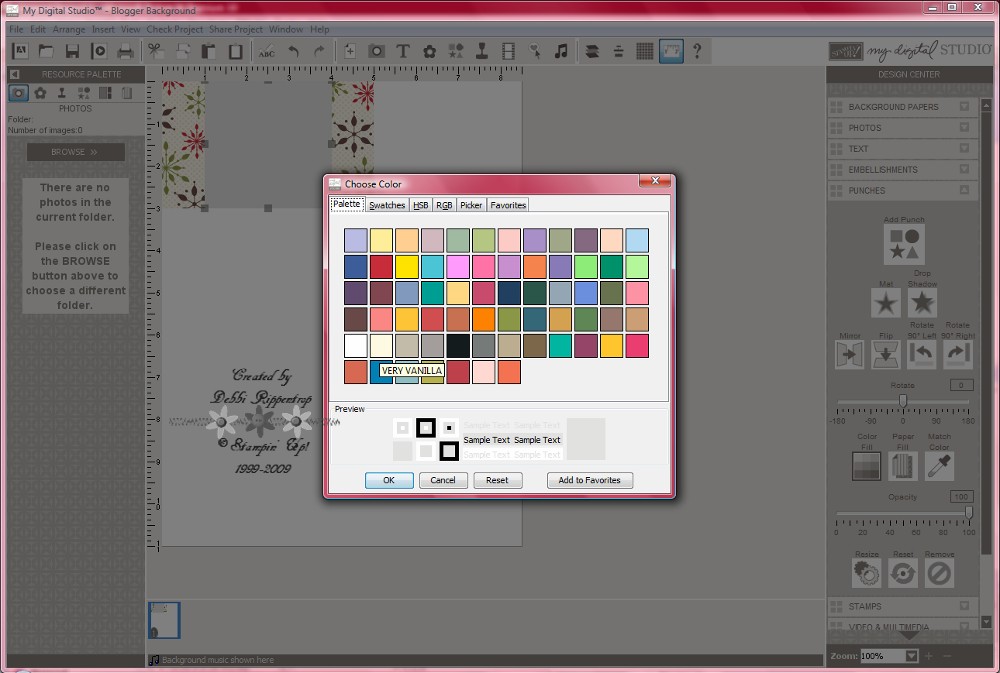The height and width of the screenshot is (673, 1000).
Task: Toggle the ruler display toolbar button
Action: [x=671, y=51]
